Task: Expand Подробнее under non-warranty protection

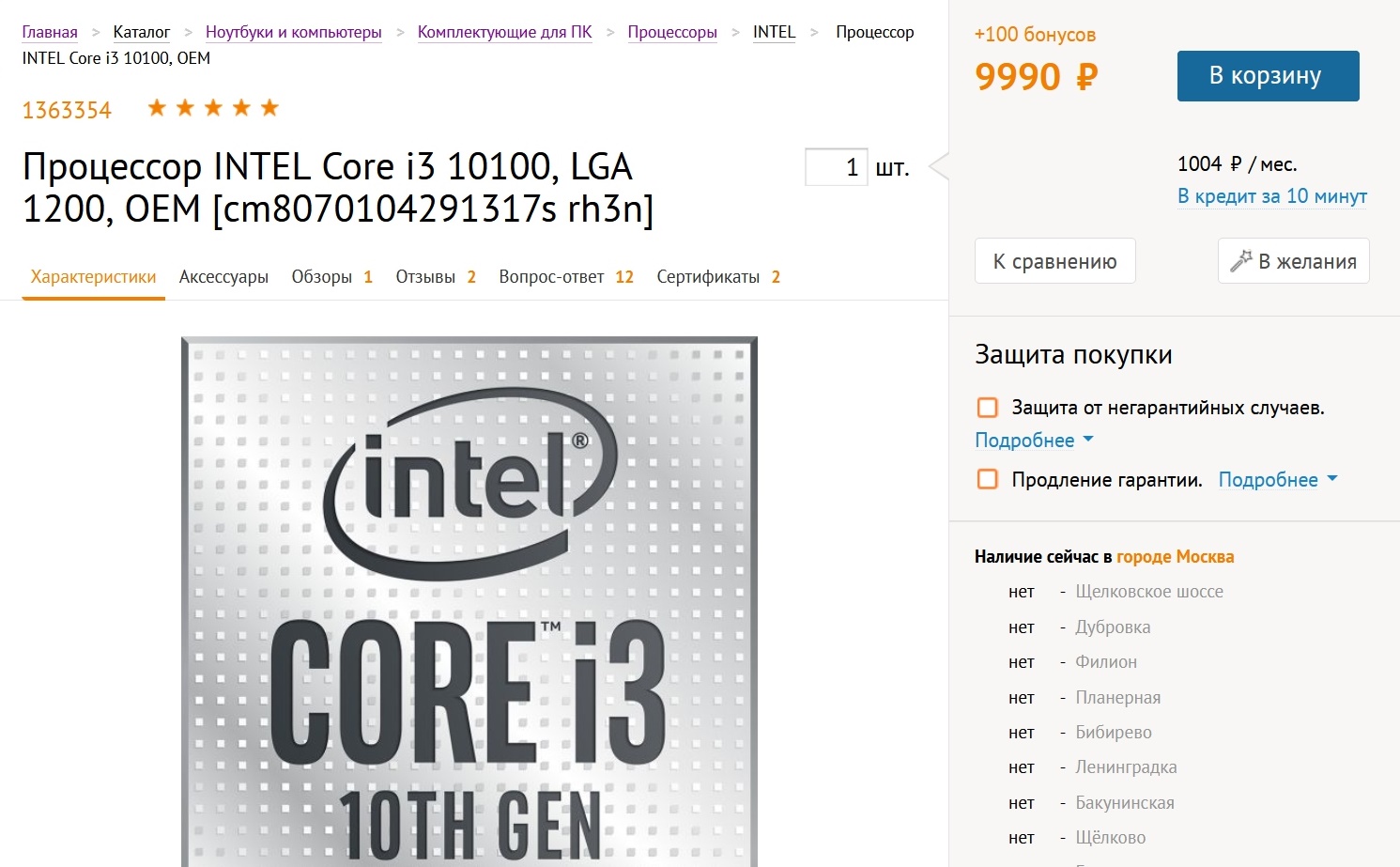Action: (1034, 441)
